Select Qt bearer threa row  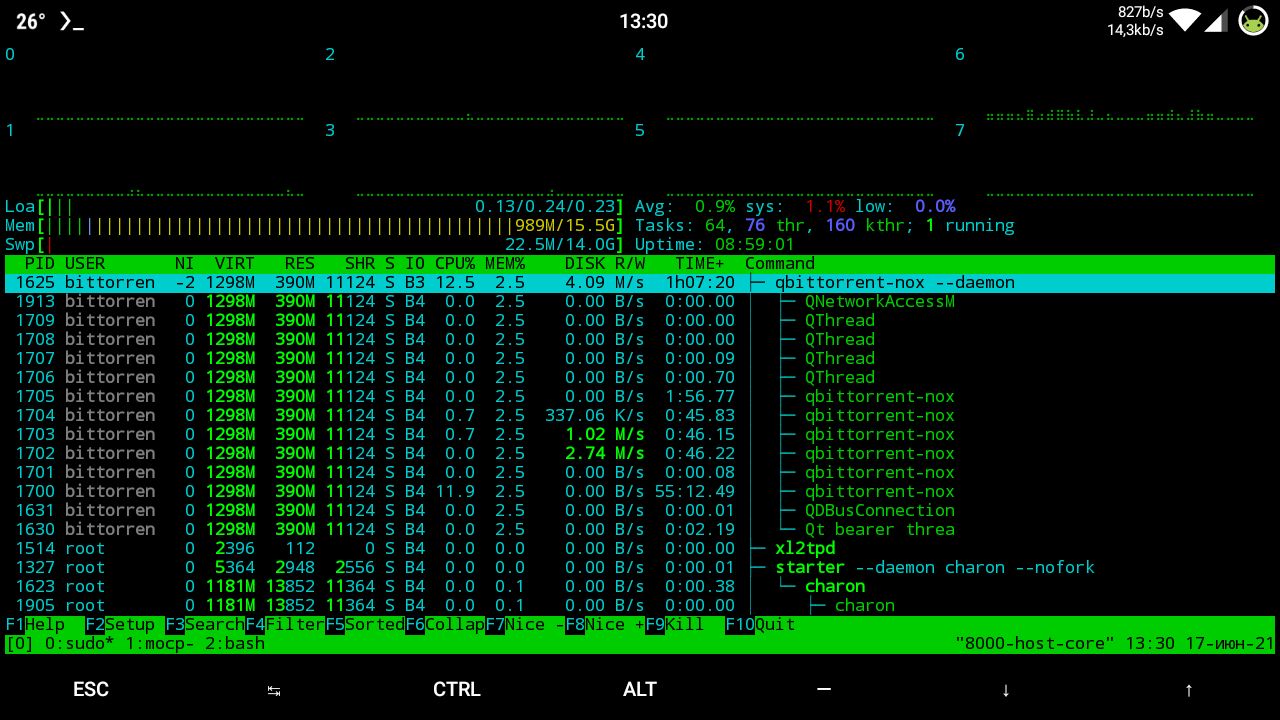pos(640,529)
